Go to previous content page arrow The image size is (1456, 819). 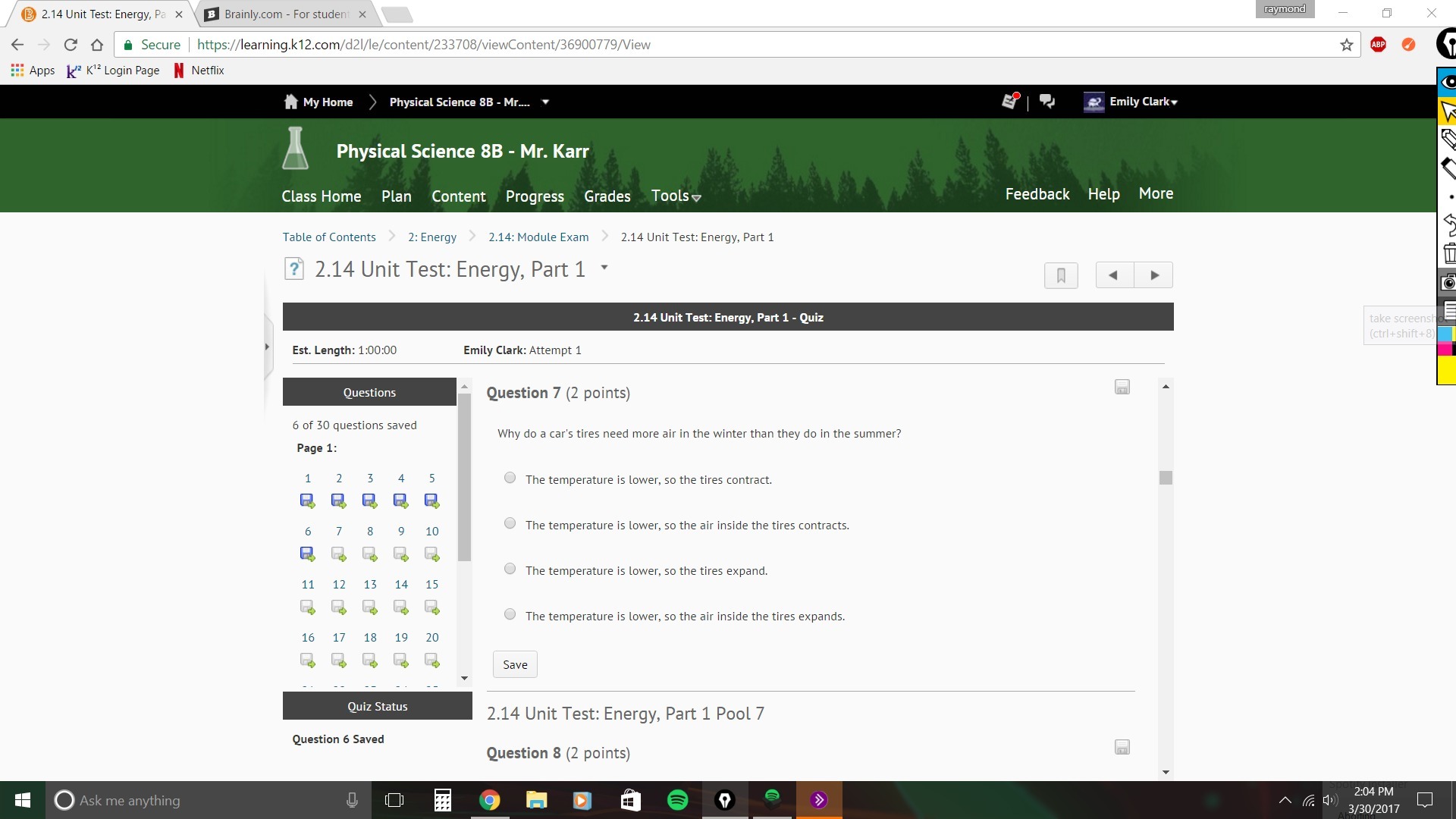(x=1113, y=275)
